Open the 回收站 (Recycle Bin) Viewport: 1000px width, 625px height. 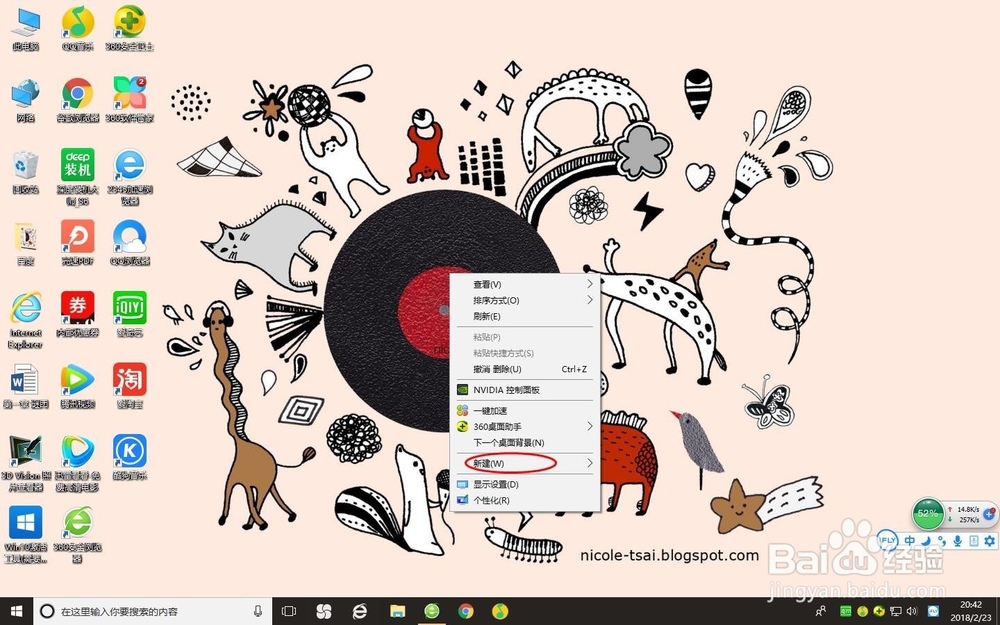point(25,164)
